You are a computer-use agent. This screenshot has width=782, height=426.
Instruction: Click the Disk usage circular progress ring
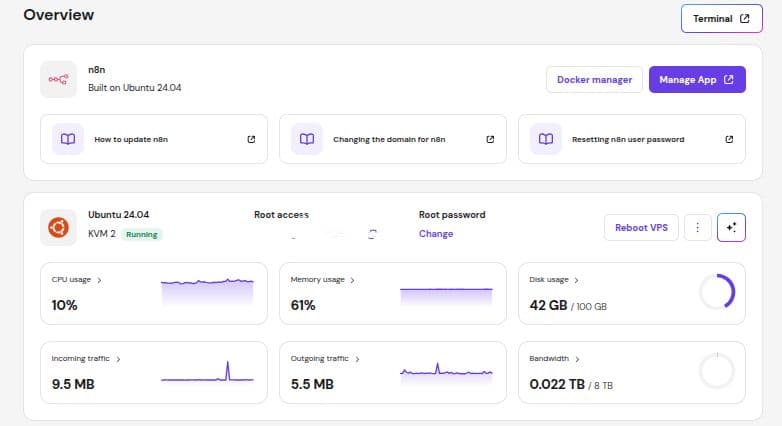(717, 292)
